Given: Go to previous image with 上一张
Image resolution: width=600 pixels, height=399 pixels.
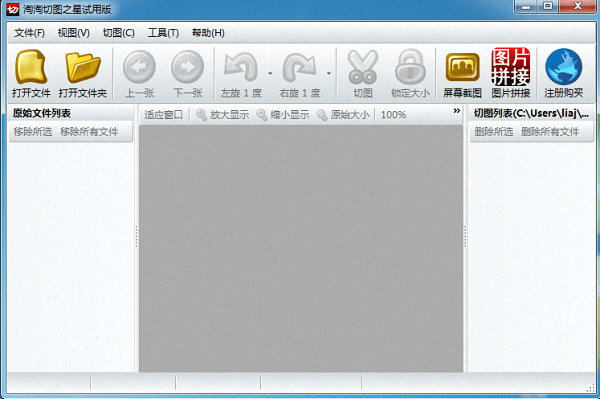Looking at the screenshot, I should (x=140, y=73).
